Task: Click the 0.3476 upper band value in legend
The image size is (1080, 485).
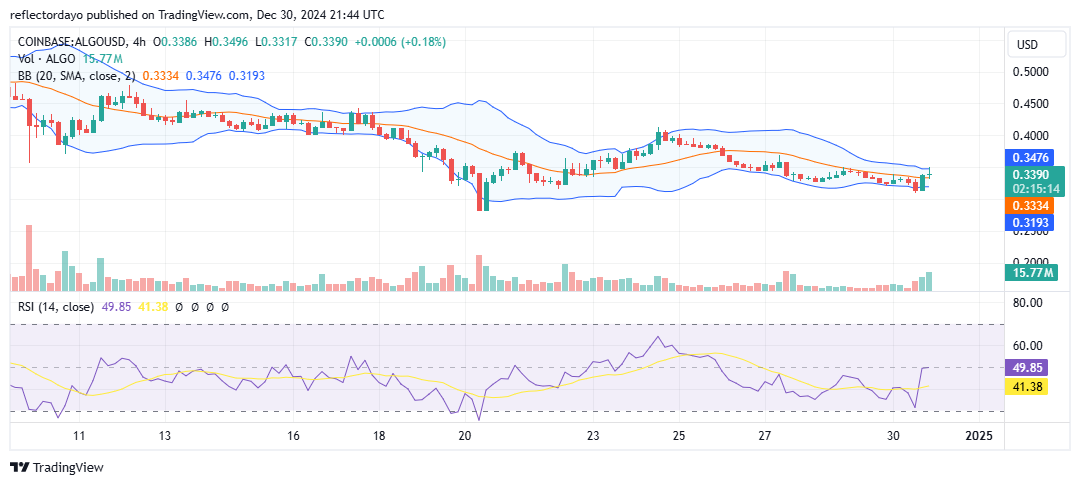Action: 203,75
